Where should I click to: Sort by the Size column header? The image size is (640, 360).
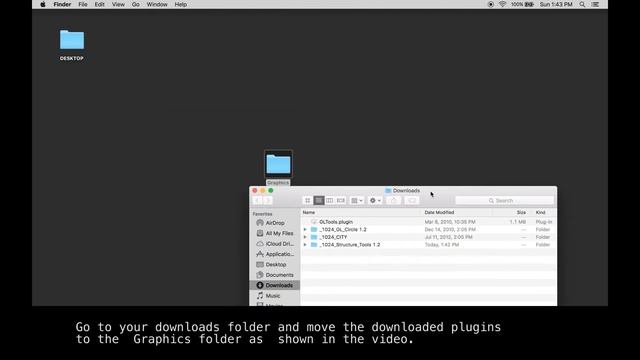(521, 212)
